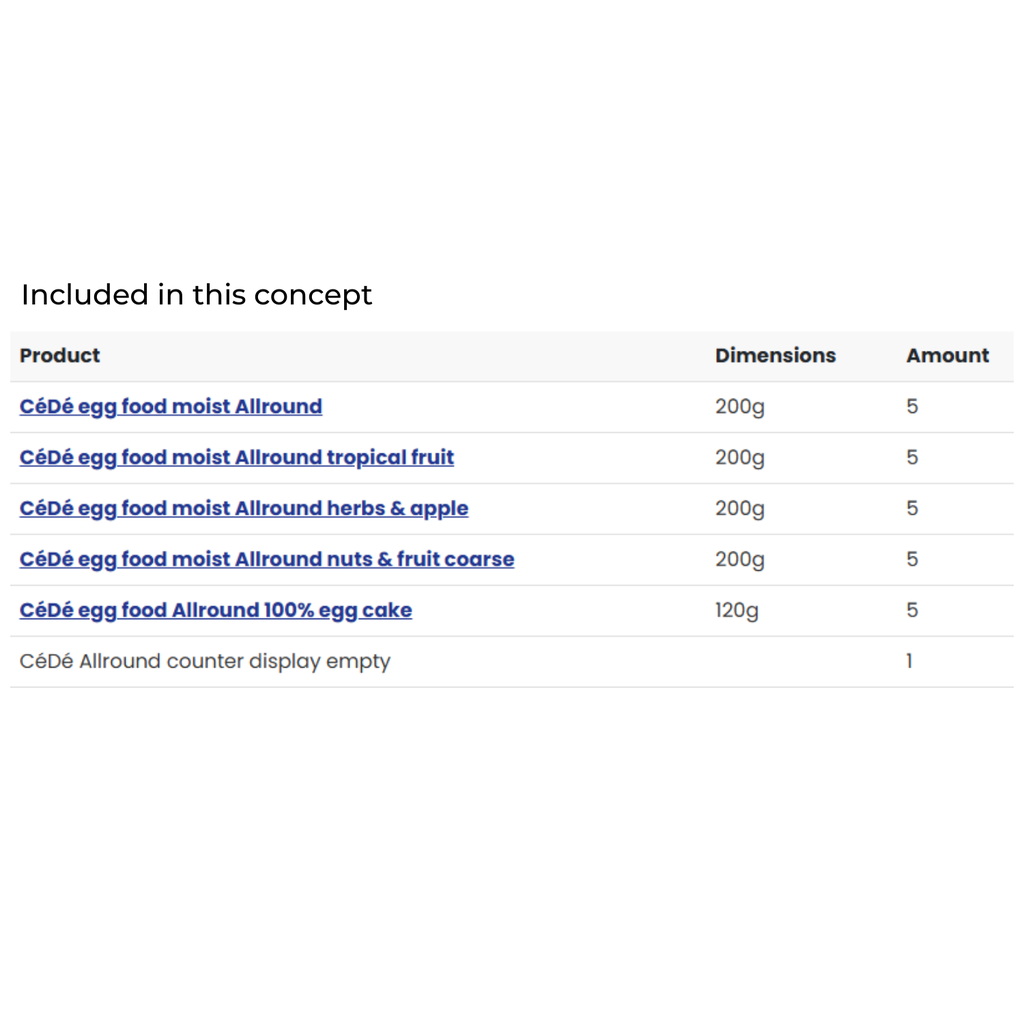Click the amount value 1 for counter display
Viewport: 1024px width, 1024px height.
[909, 662]
